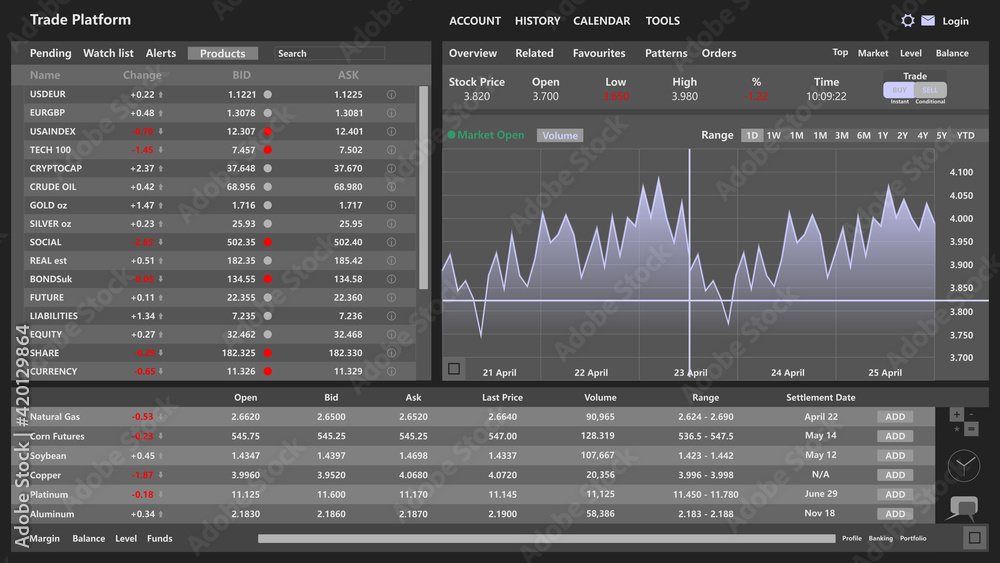Set chart range to YTD
The height and width of the screenshot is (563, 1000).
[966, 135]
